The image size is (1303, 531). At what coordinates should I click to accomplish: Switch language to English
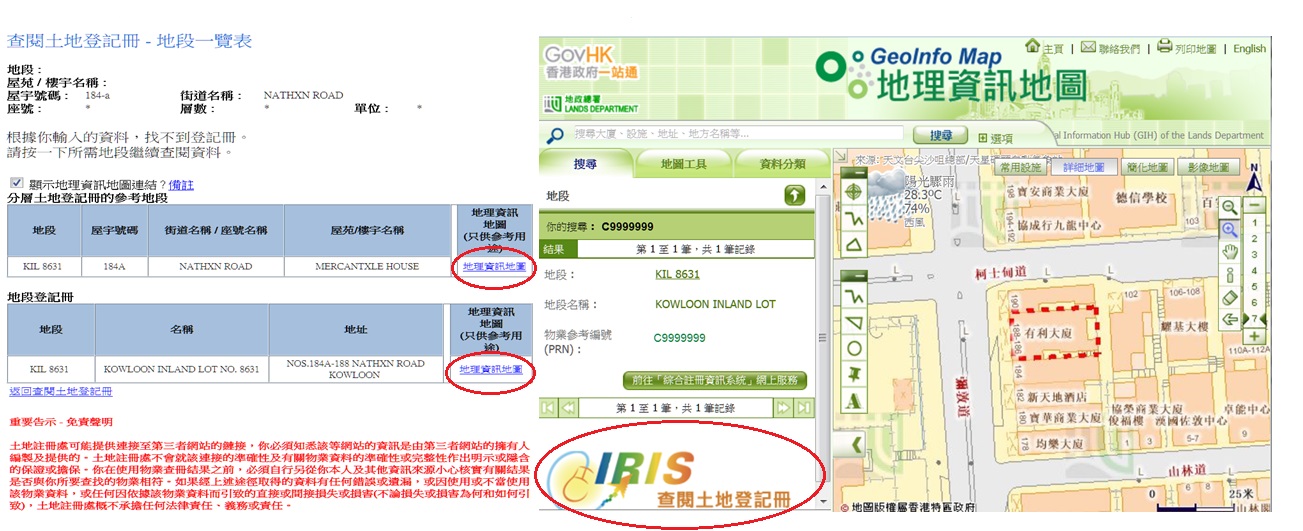pos(1249,48)
